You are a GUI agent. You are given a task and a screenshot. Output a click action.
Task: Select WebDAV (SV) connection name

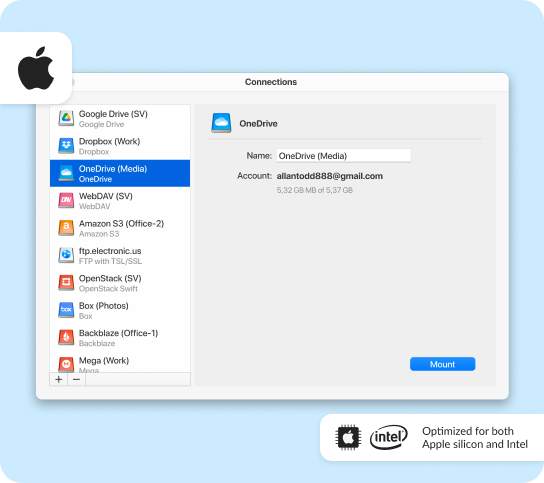tap(106, 196)
